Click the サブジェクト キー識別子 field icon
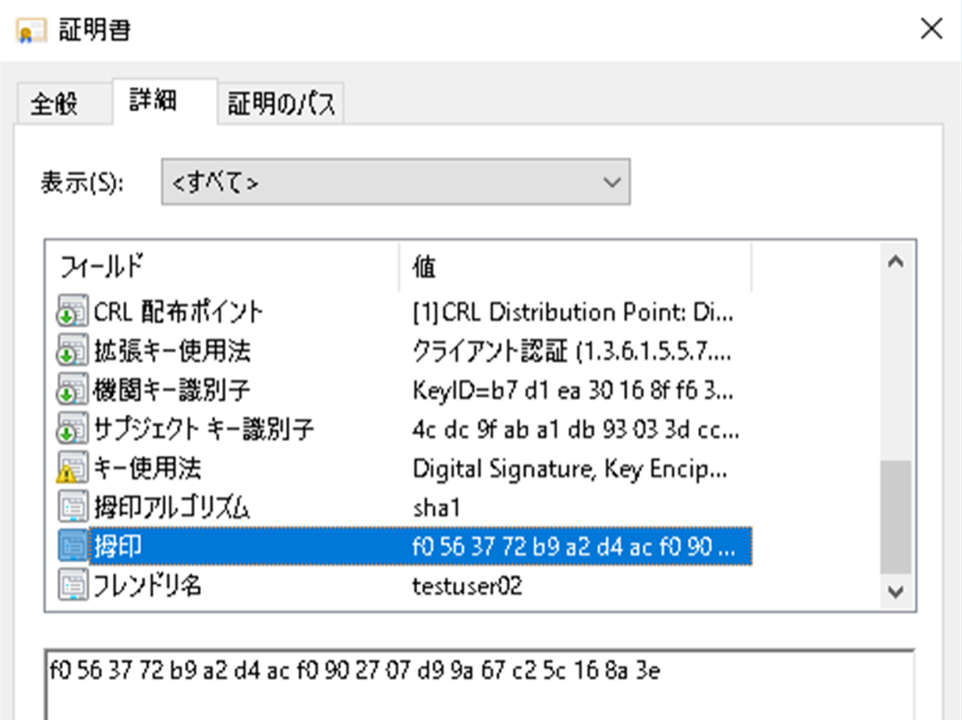Screen dimensions: 962x720 point(71,430)
